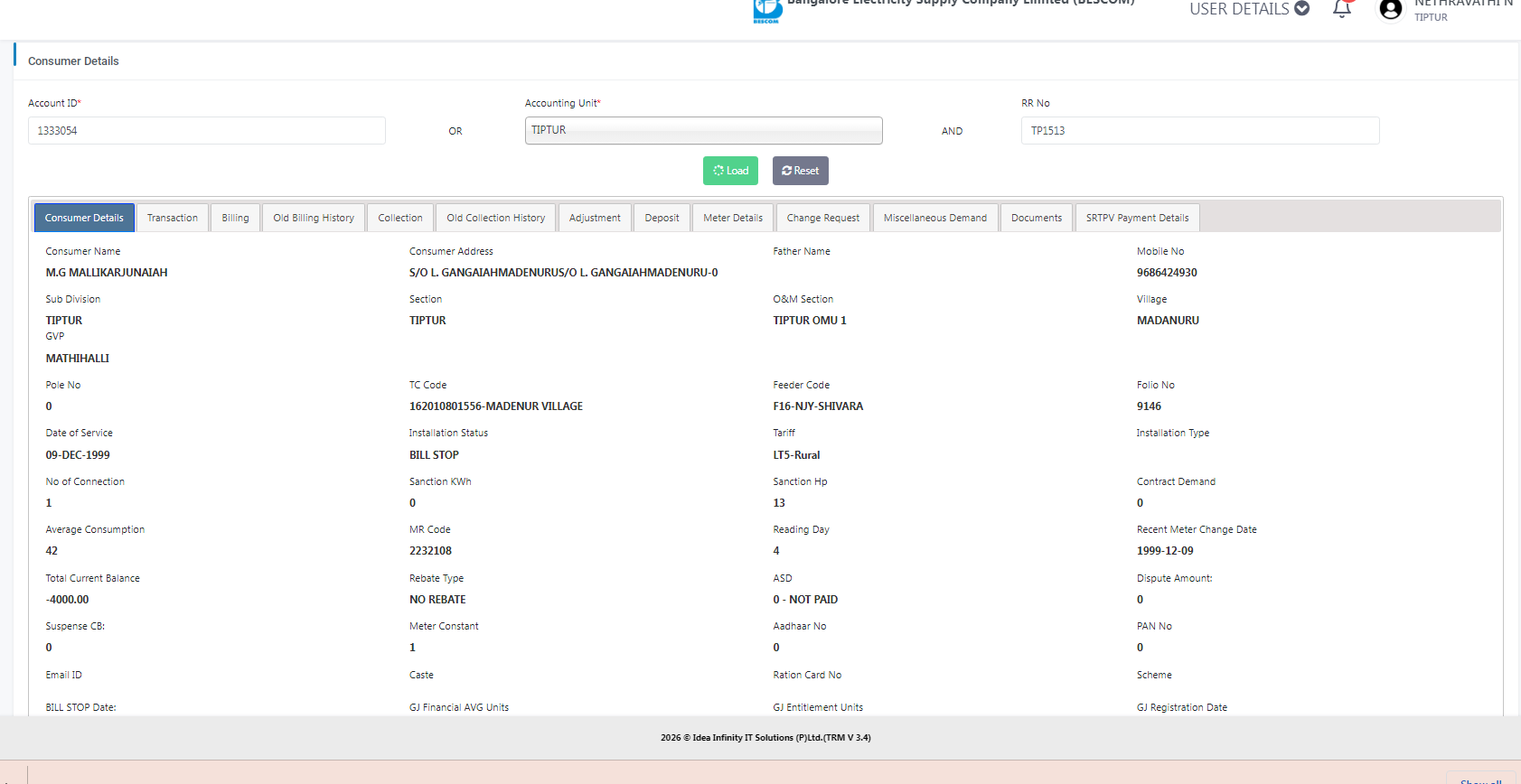This screenshot has height=784, width=1521.
Task: Click village value MADANURU
Action: [1168, 321]
